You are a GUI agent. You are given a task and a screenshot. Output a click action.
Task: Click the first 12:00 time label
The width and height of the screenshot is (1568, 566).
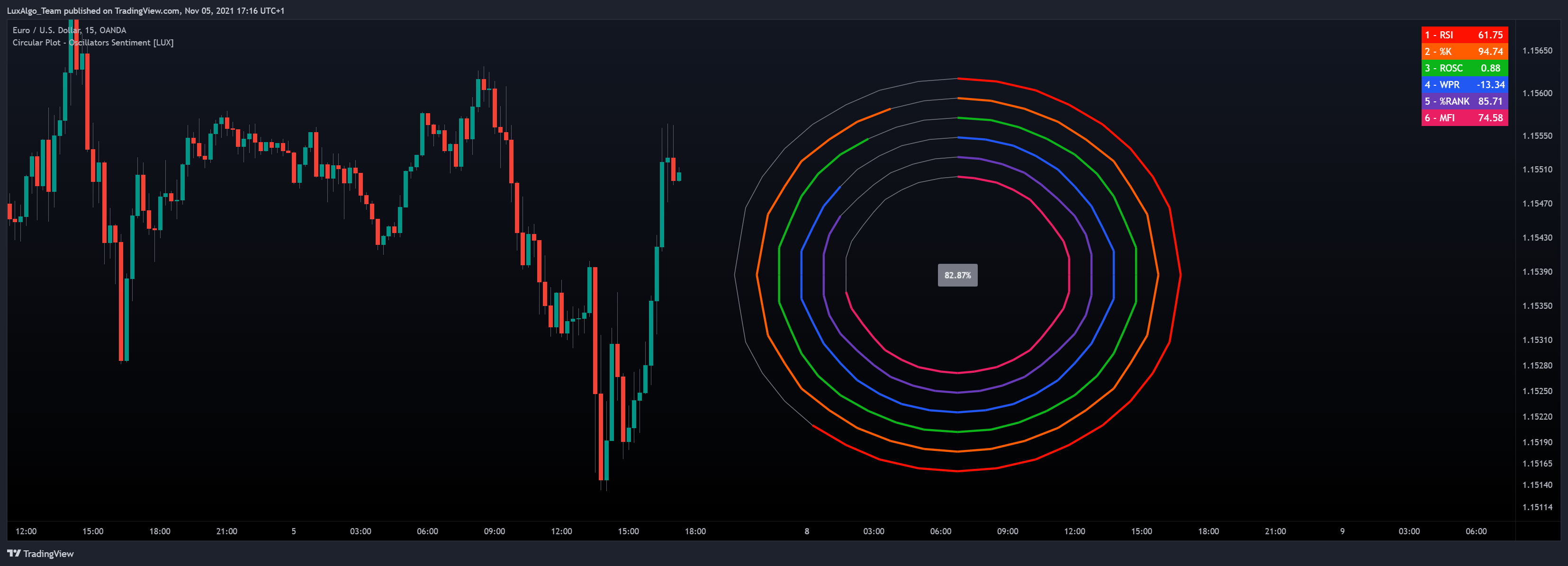pyautogui.click(x=26, y=530)
